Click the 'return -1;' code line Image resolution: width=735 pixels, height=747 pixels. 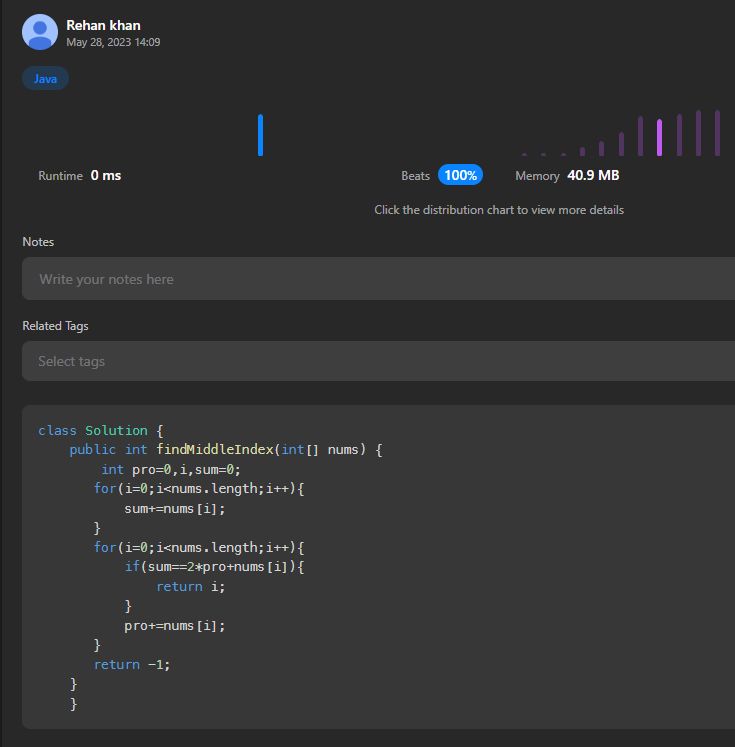coord(132,665)
